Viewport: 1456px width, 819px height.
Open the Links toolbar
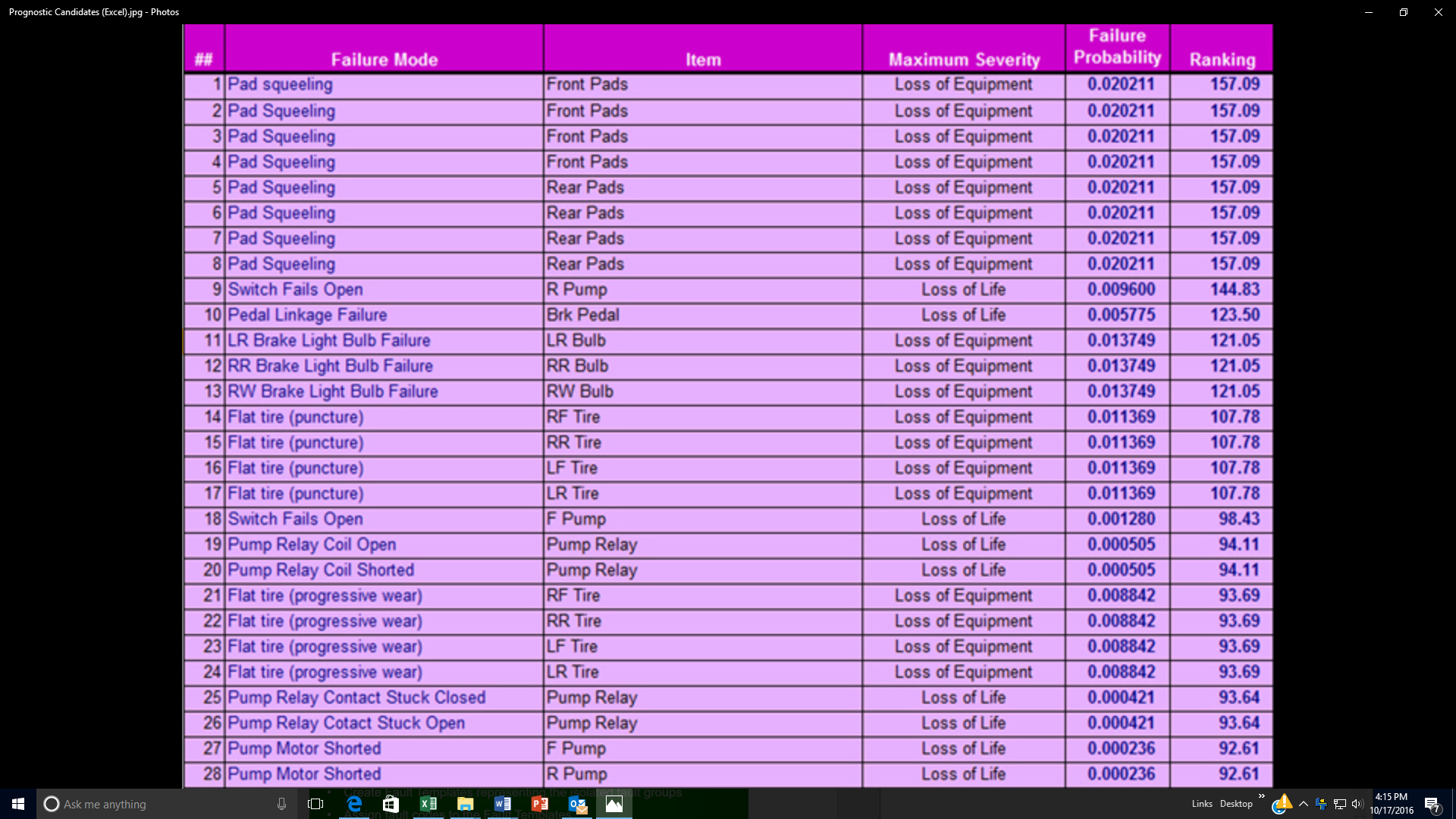coord(1201,804)
